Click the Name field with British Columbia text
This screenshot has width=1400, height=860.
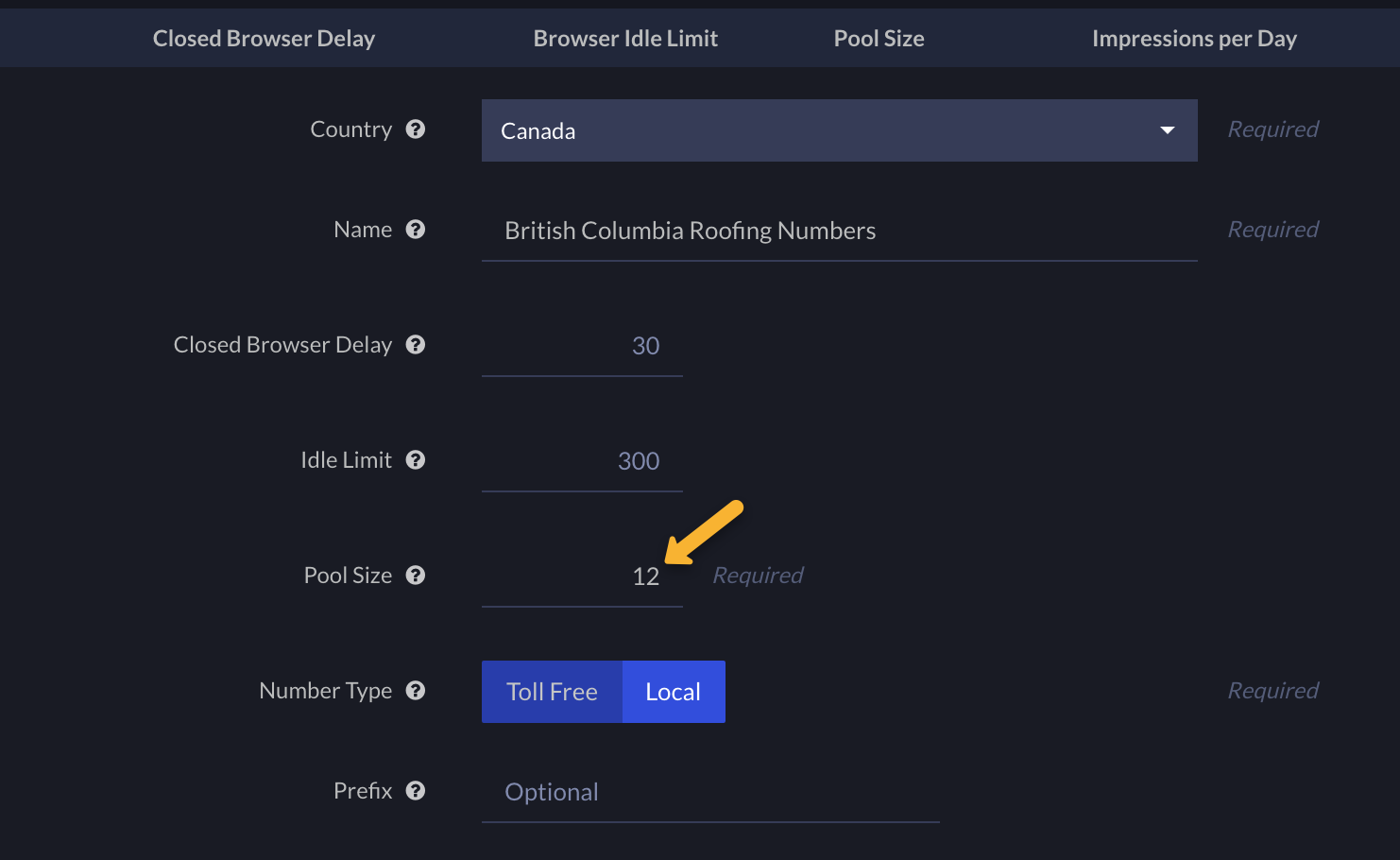point(839,232)
